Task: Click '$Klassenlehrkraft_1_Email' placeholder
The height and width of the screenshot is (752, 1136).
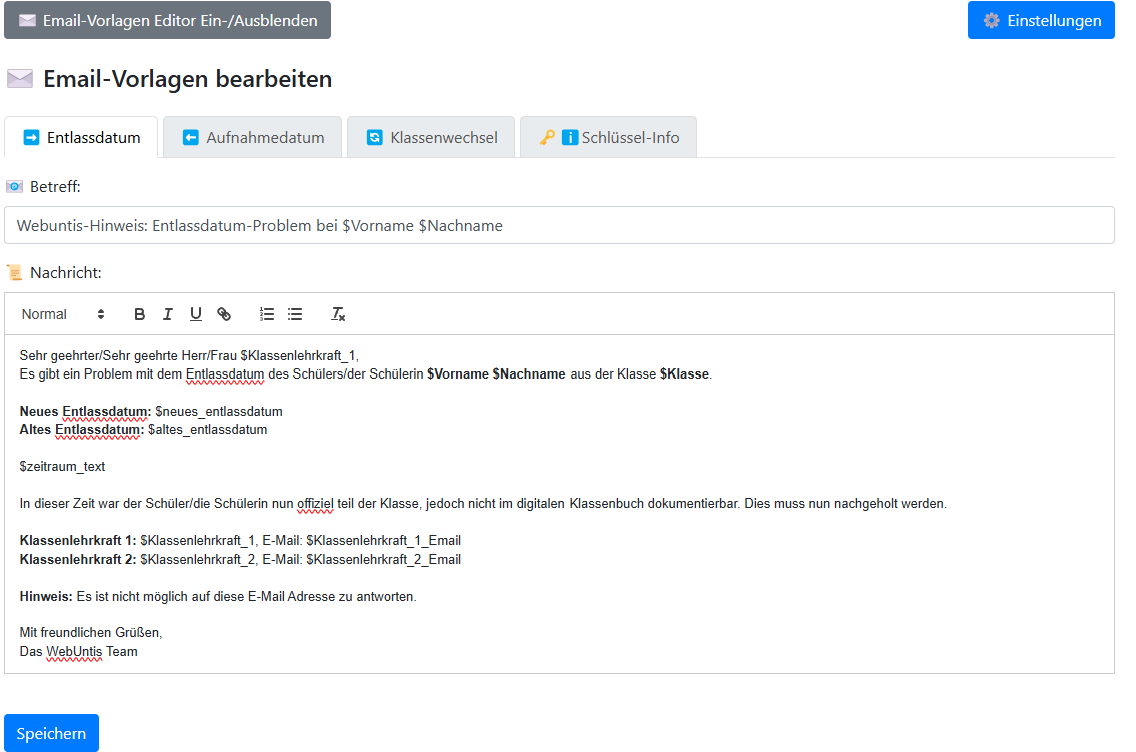Action: (383, 540)
